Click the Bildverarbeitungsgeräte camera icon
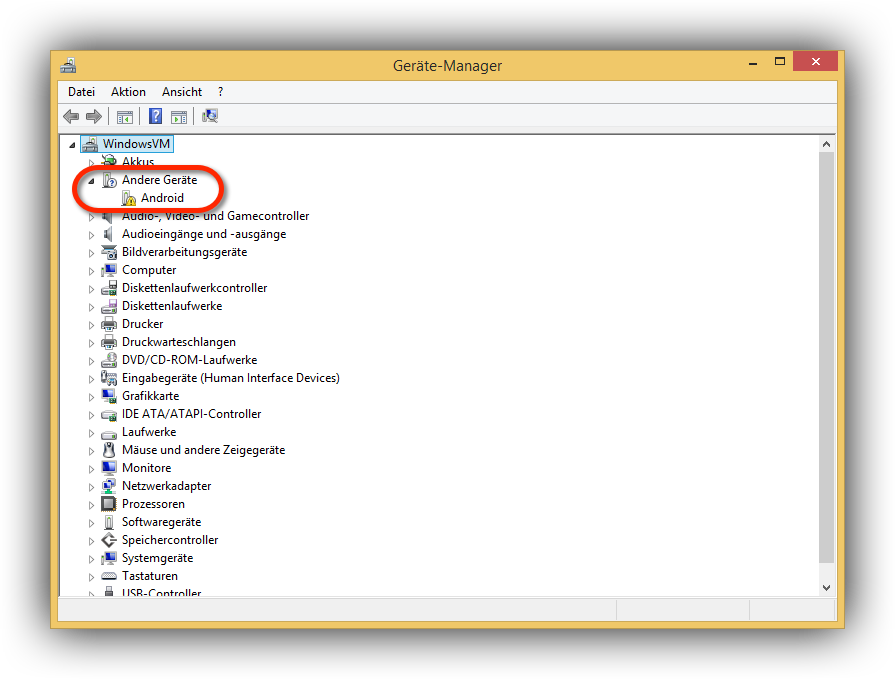895x679 pixels. (x=109, y=252)
